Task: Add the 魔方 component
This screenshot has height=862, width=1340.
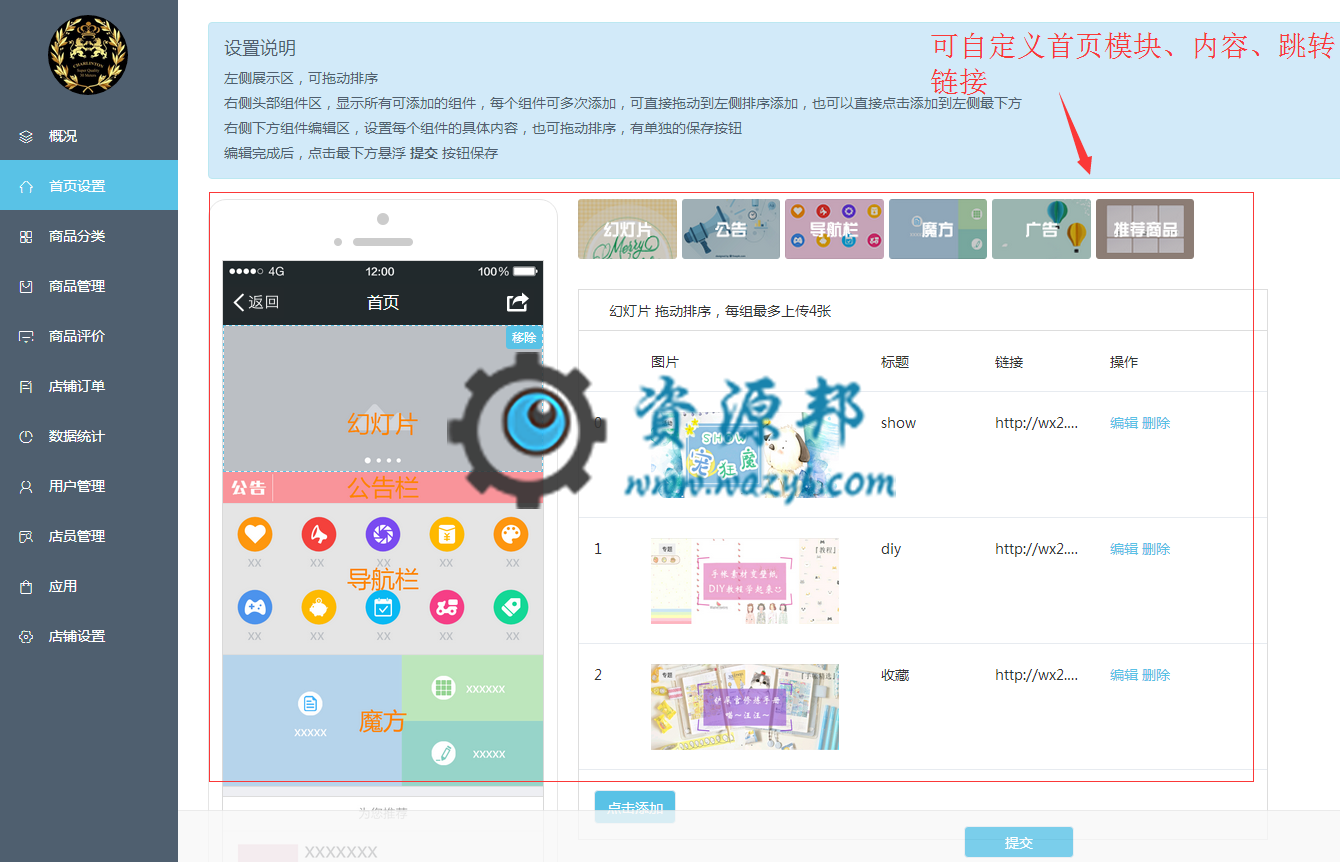Action: pos(938,229)
